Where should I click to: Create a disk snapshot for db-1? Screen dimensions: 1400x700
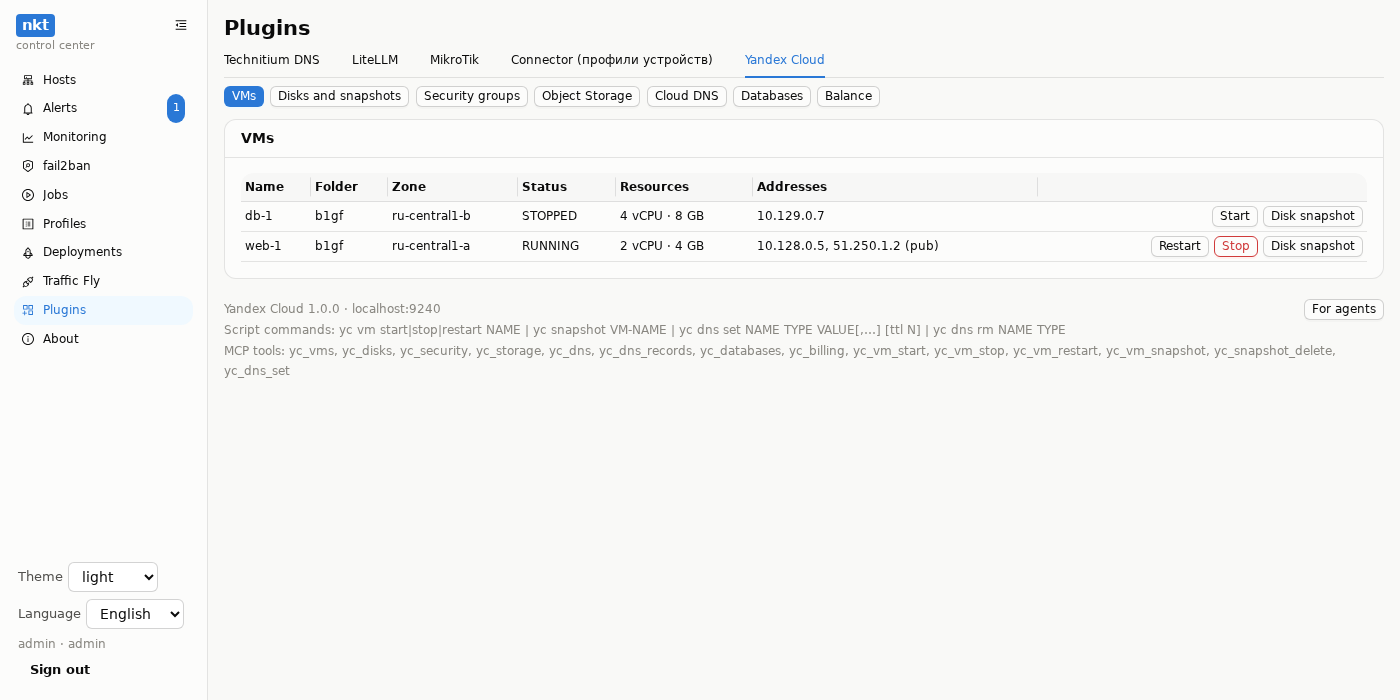(1313, 216)
